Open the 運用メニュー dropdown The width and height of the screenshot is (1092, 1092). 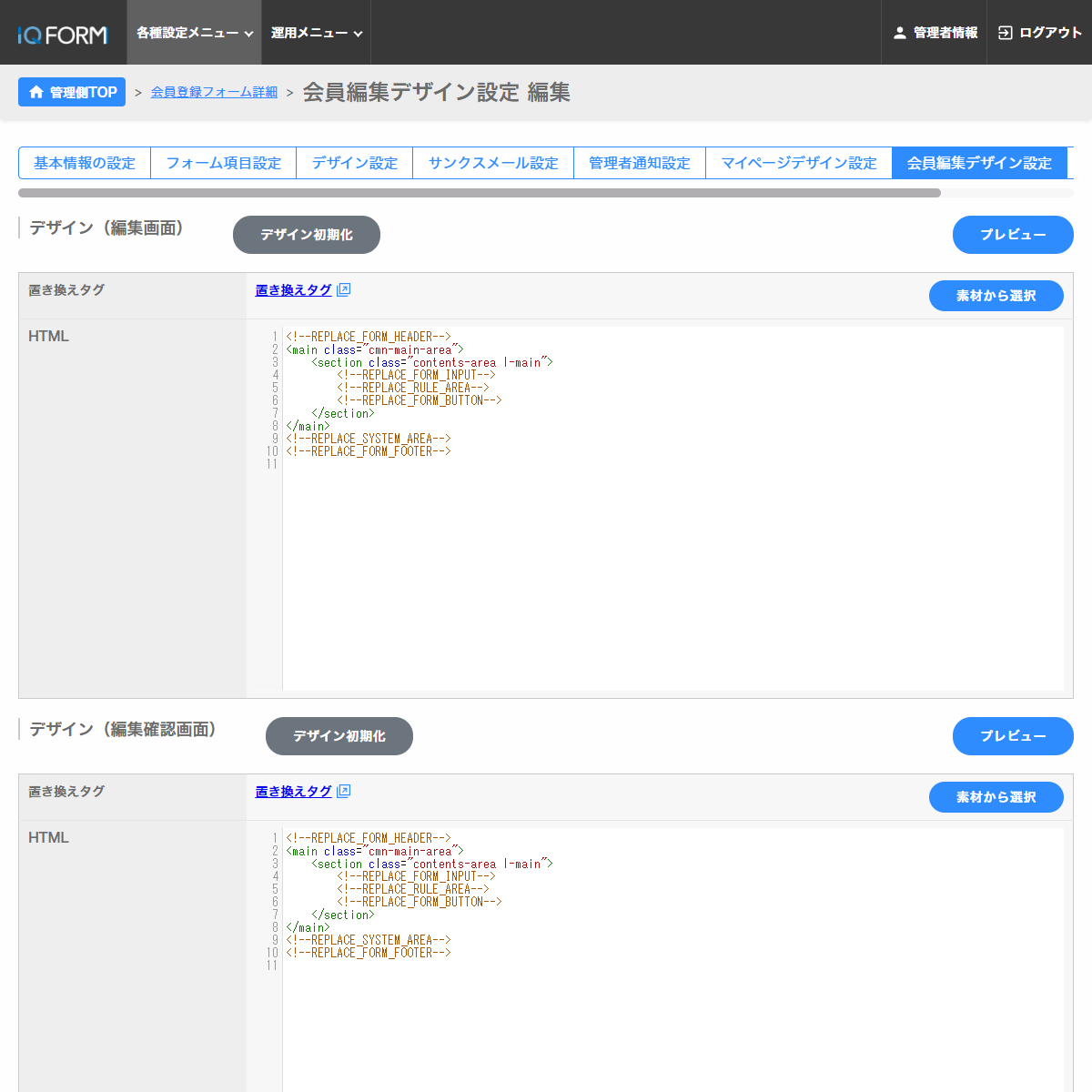316,33
